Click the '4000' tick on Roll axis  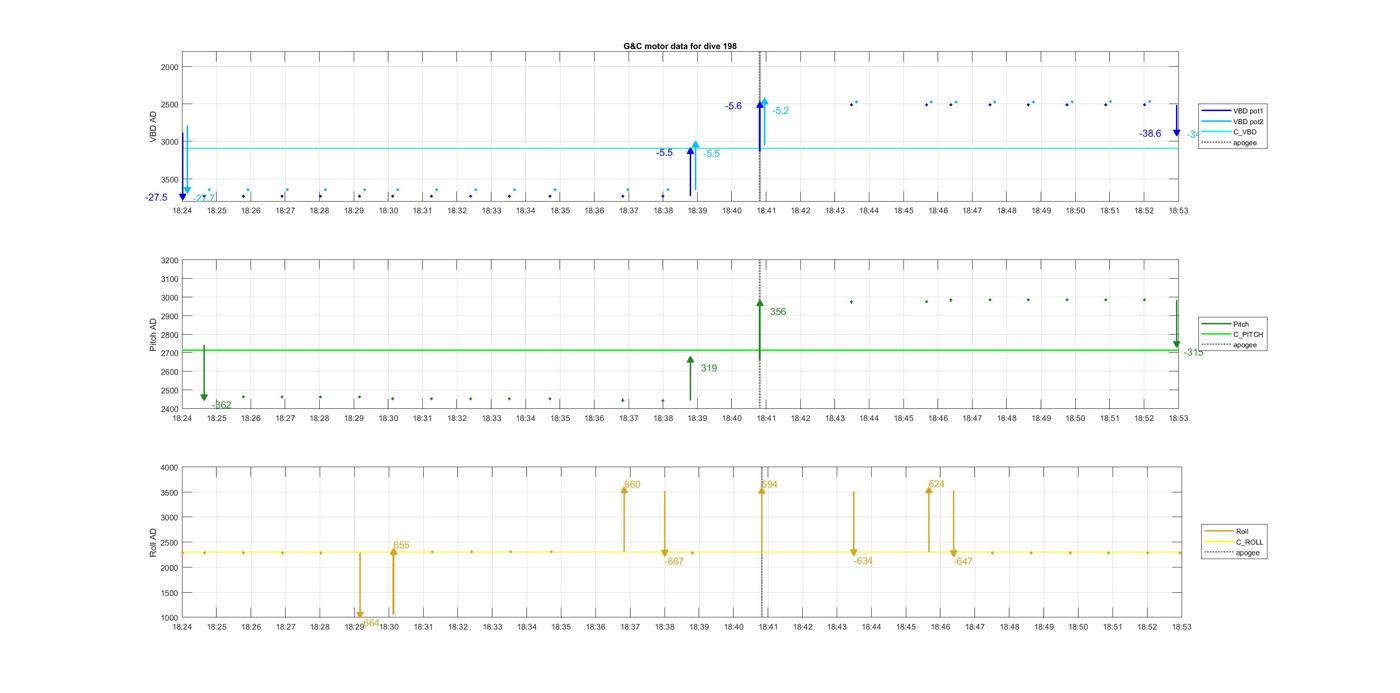pyautogui.click(x=169, y=468)
